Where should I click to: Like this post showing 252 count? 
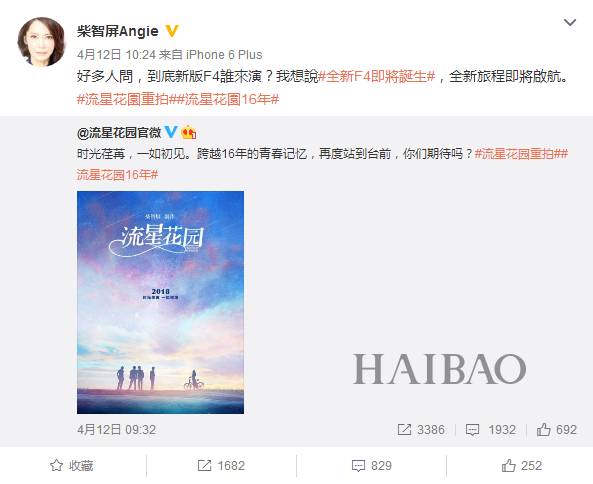pyautogui.click(x=522, y=465)
